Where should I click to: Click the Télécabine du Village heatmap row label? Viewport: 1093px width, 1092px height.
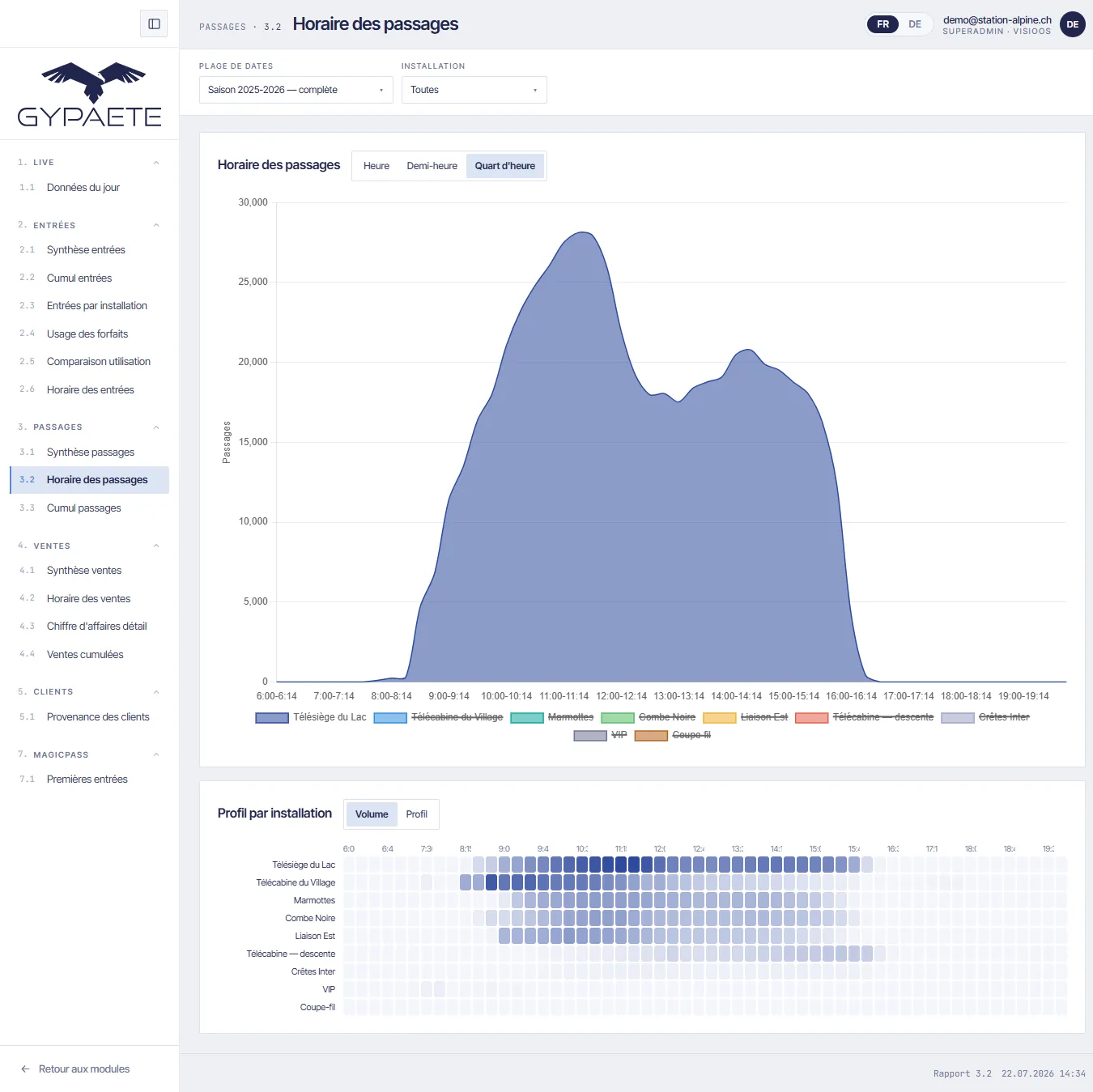click(296, 882)
